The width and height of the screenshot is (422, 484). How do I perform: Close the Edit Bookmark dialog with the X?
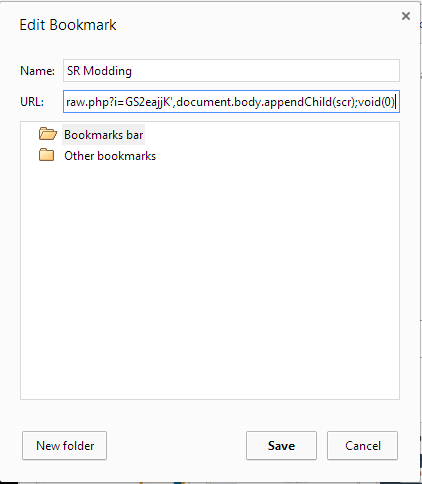tap(406, 16)
